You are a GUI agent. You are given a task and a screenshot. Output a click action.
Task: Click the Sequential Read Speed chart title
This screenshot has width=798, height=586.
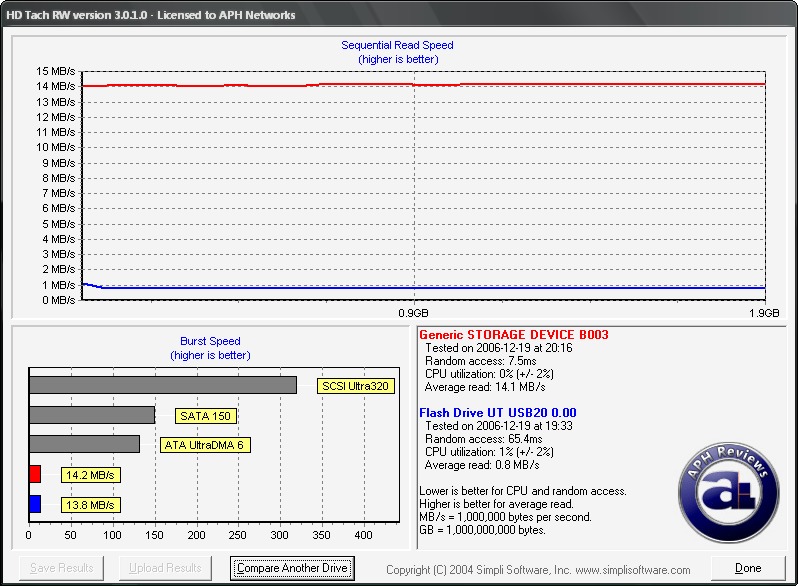(x=397, y=45)
